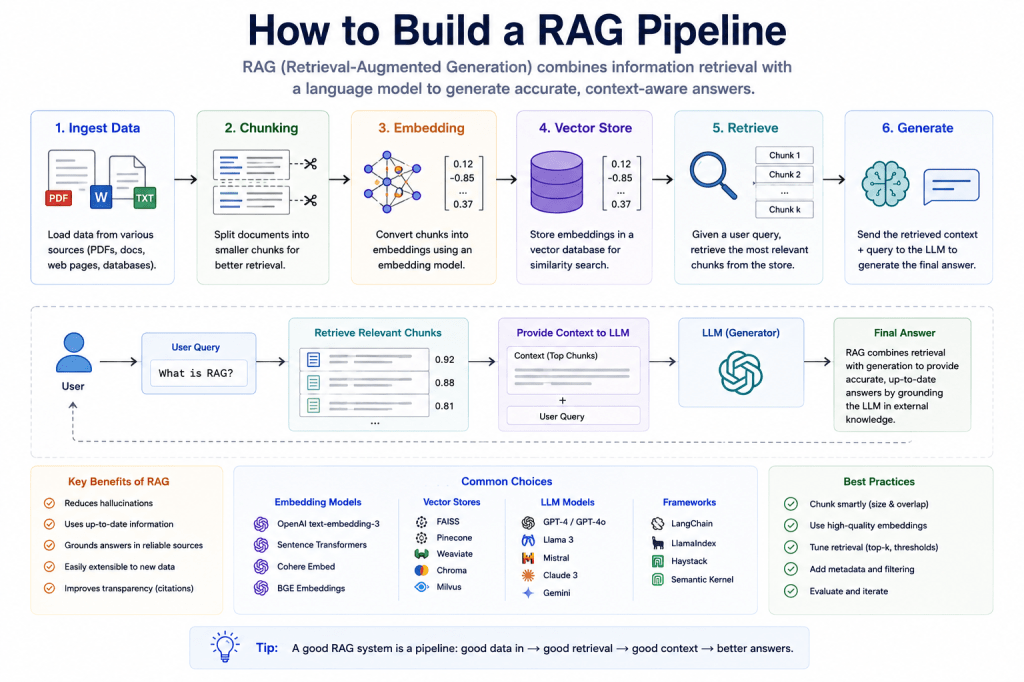Screen dimensions: 1024x682
Task: Click the OpenAI logo in LLM (Generator)
Action: 741,372
